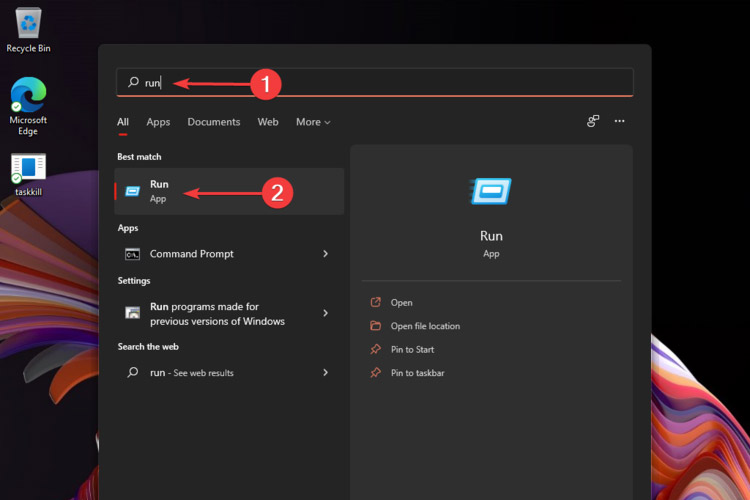Click the three-dot more options icon

tap(619, 121)
